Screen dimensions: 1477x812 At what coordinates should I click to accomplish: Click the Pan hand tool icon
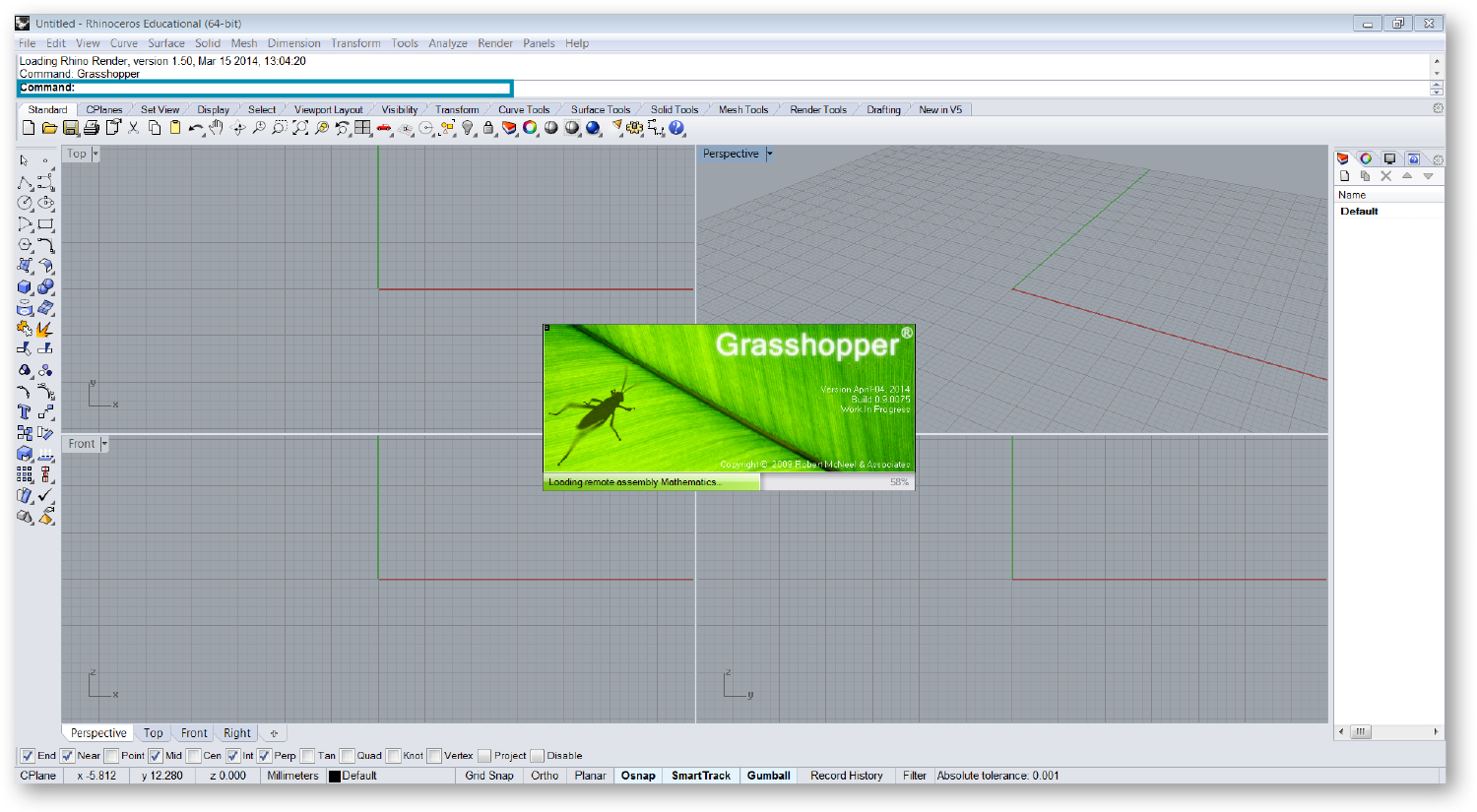pyautogui.click(x=217, y=128)
